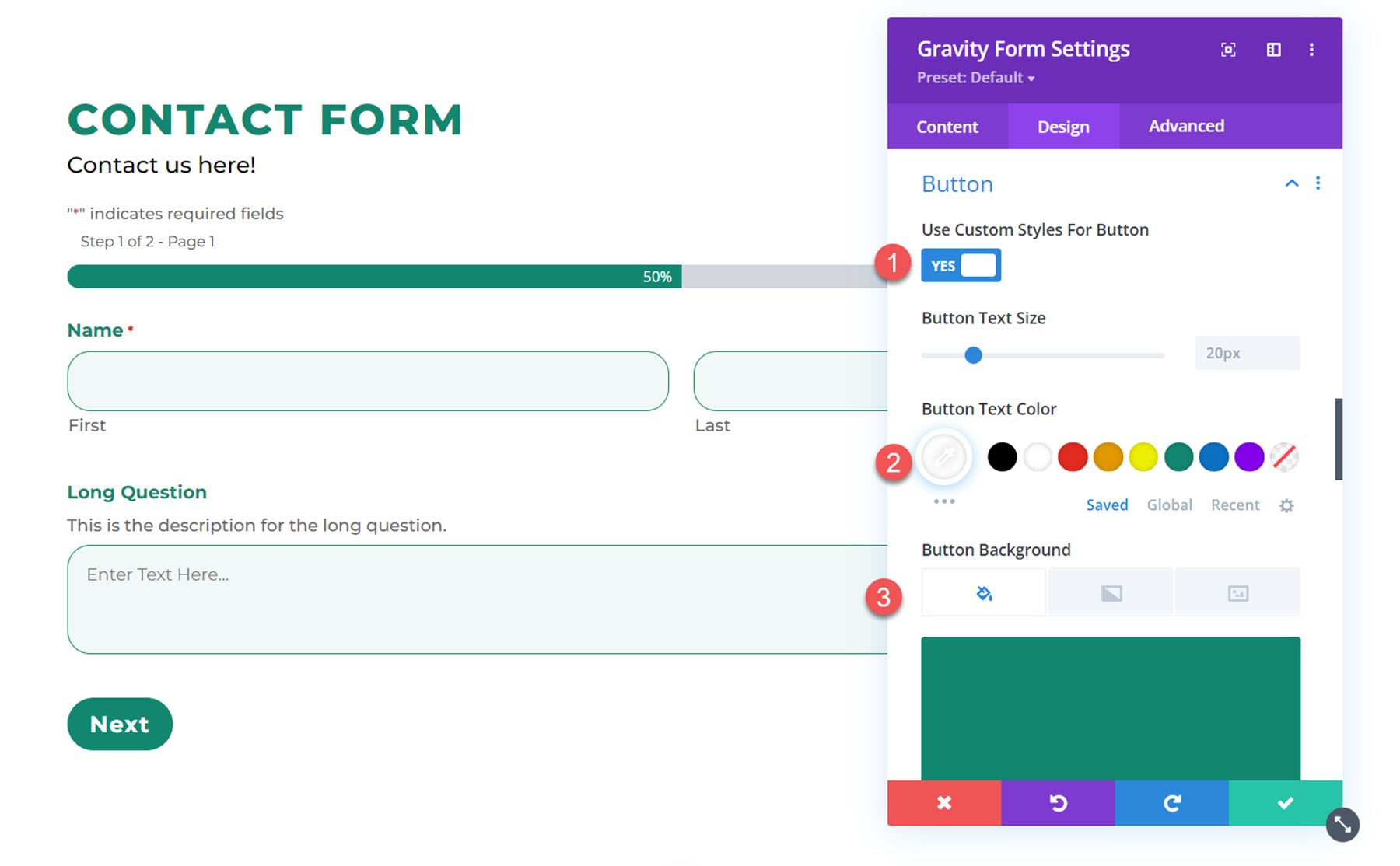
Task: Confirm changes with the green check button
Action: click(x=1285, y=804)
